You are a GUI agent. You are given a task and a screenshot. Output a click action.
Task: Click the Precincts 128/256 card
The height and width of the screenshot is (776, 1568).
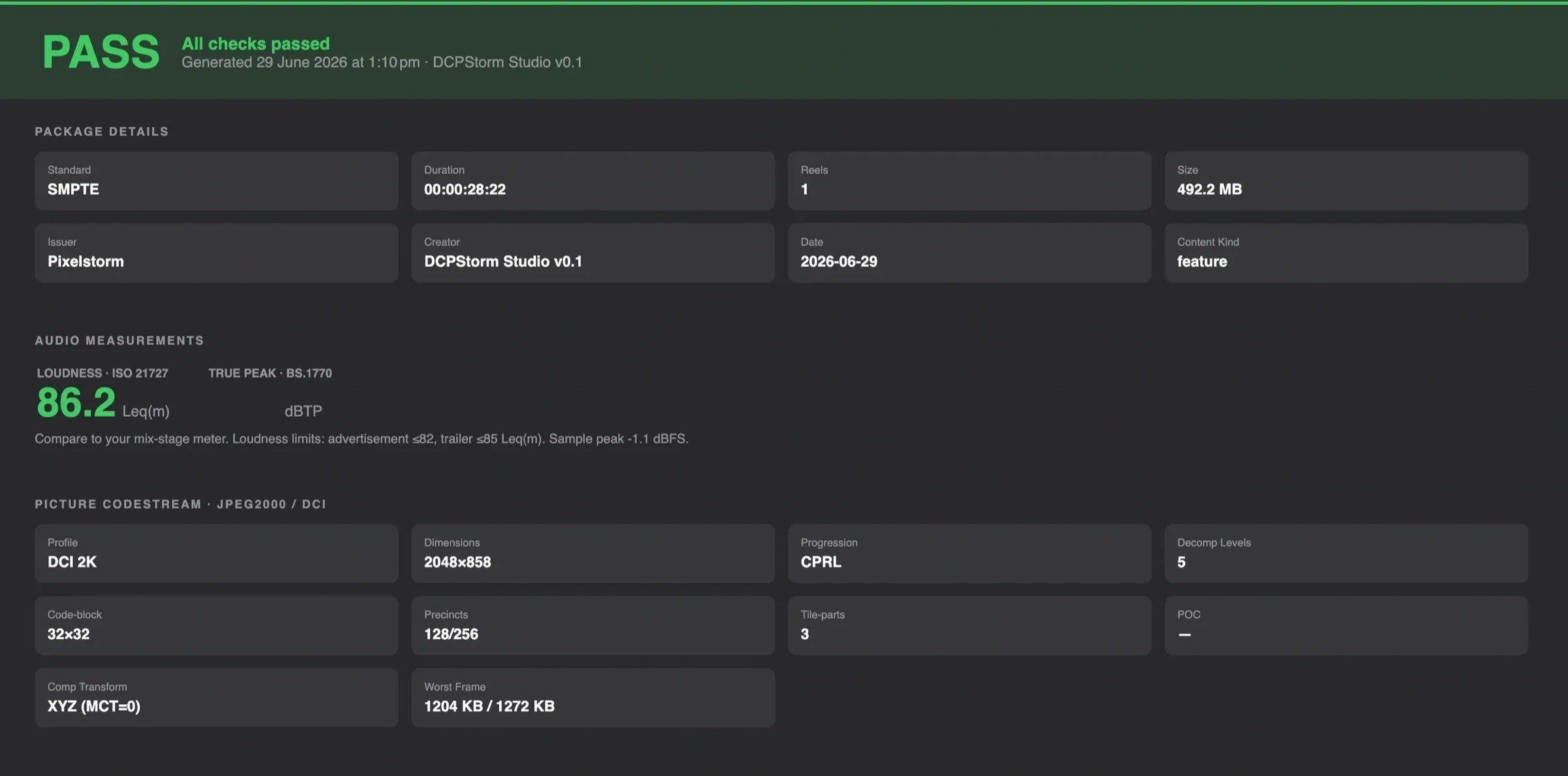[x=593, y=625]
